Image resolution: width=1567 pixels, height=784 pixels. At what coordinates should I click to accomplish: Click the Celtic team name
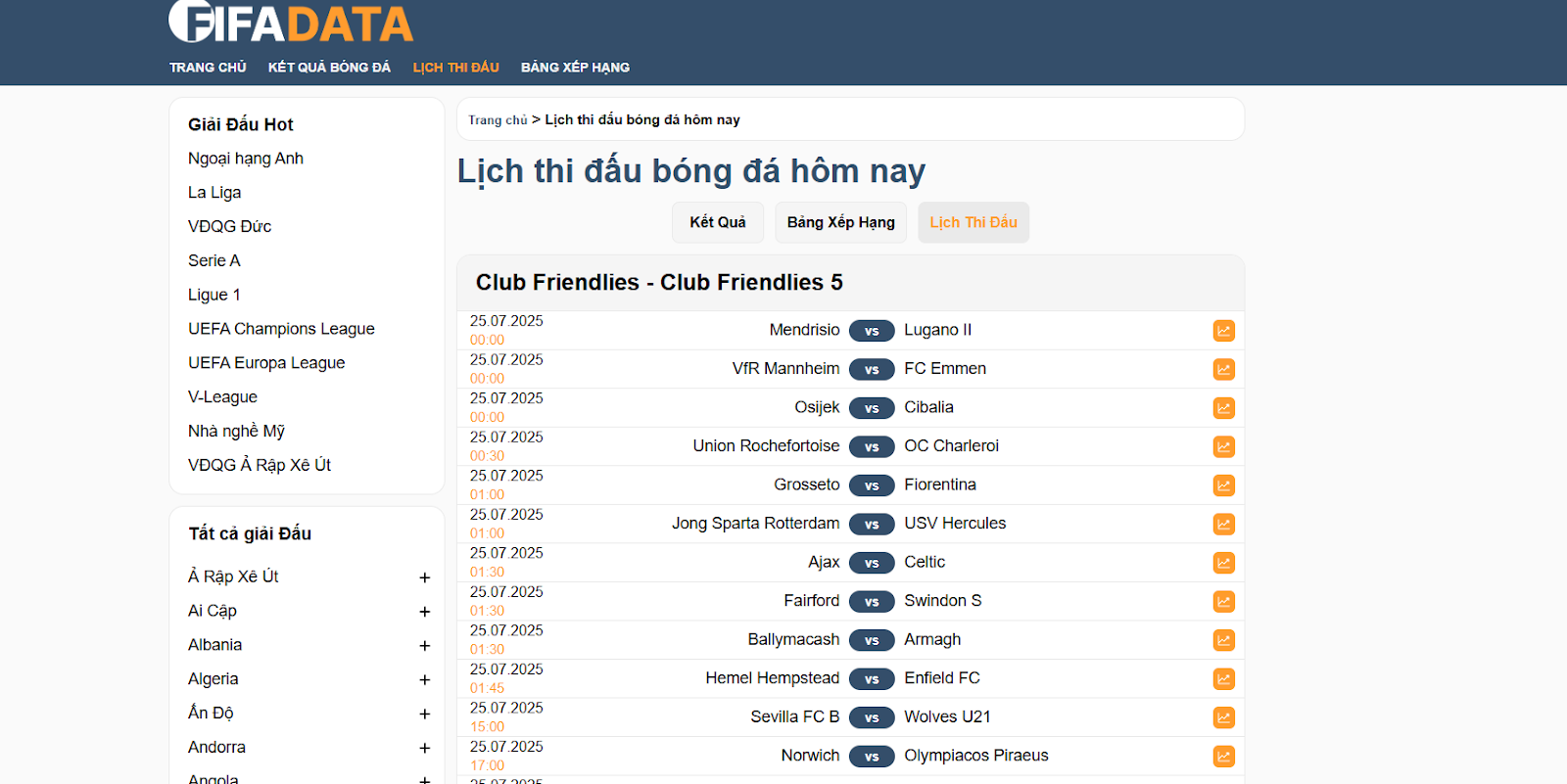[925, 562]
